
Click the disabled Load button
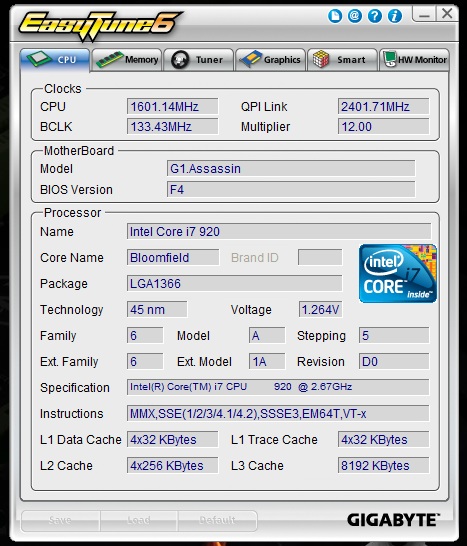pos(139,520)
